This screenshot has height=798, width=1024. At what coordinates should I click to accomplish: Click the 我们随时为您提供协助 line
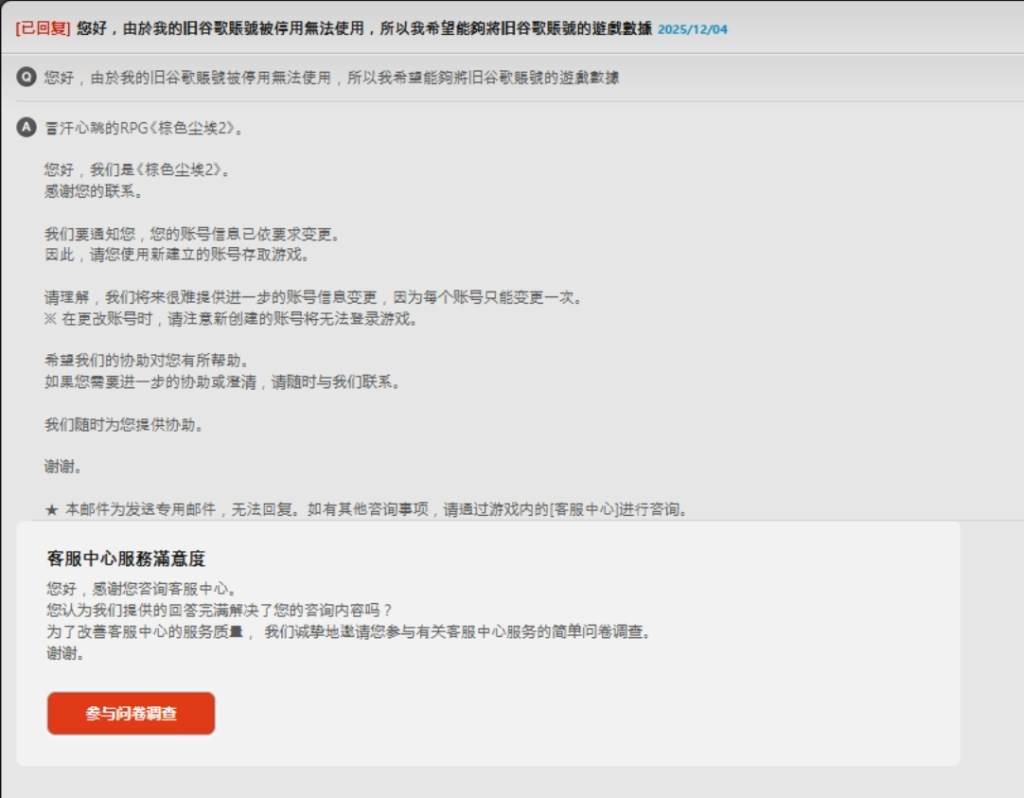(x=124, y=424)
